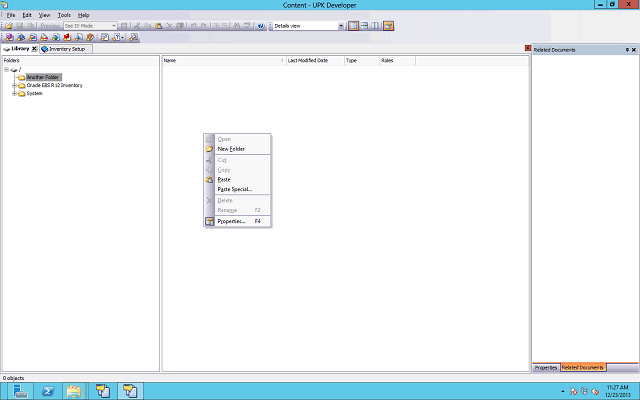This screenshot has width=640, height=400.
Task: Show hidden system tray icons arrow
Action: pyautogui.click(x=562, y=391)
